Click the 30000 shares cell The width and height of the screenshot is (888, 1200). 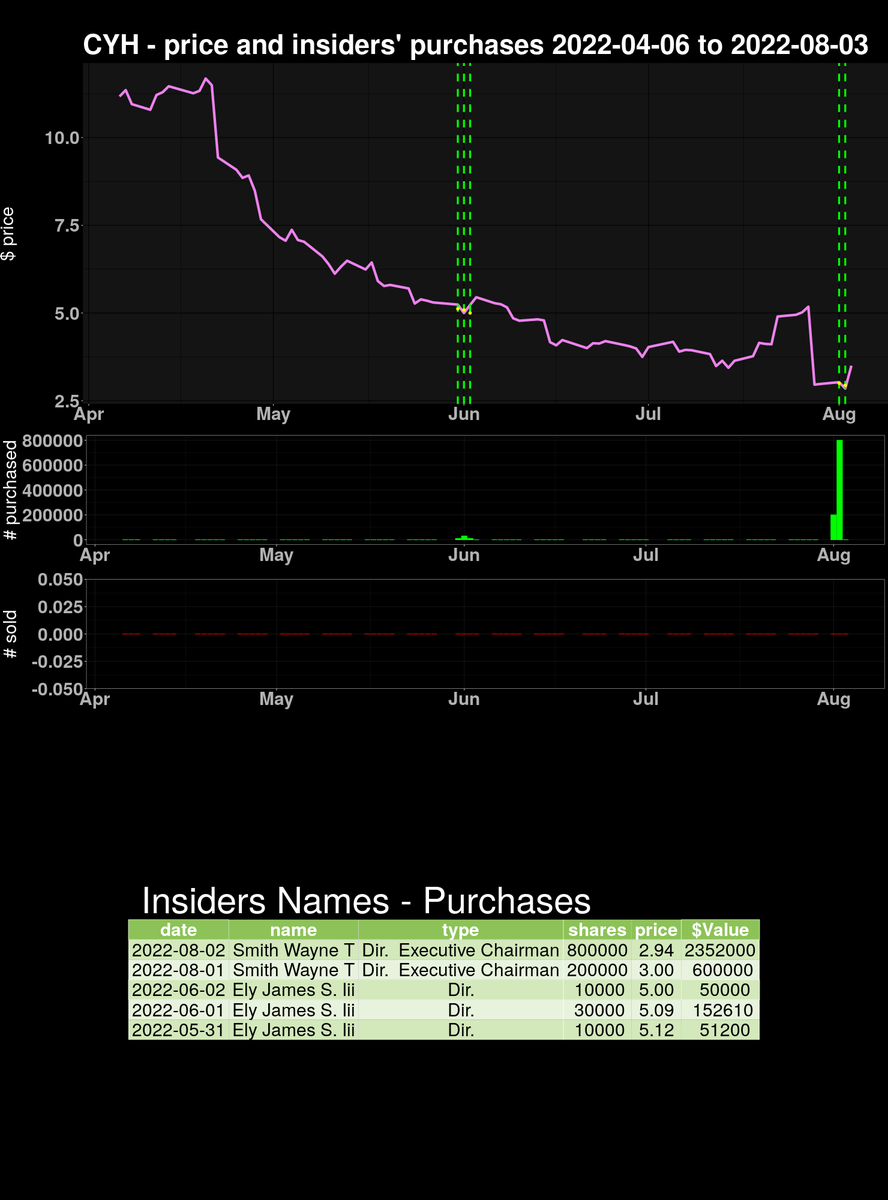[597, 1009]
